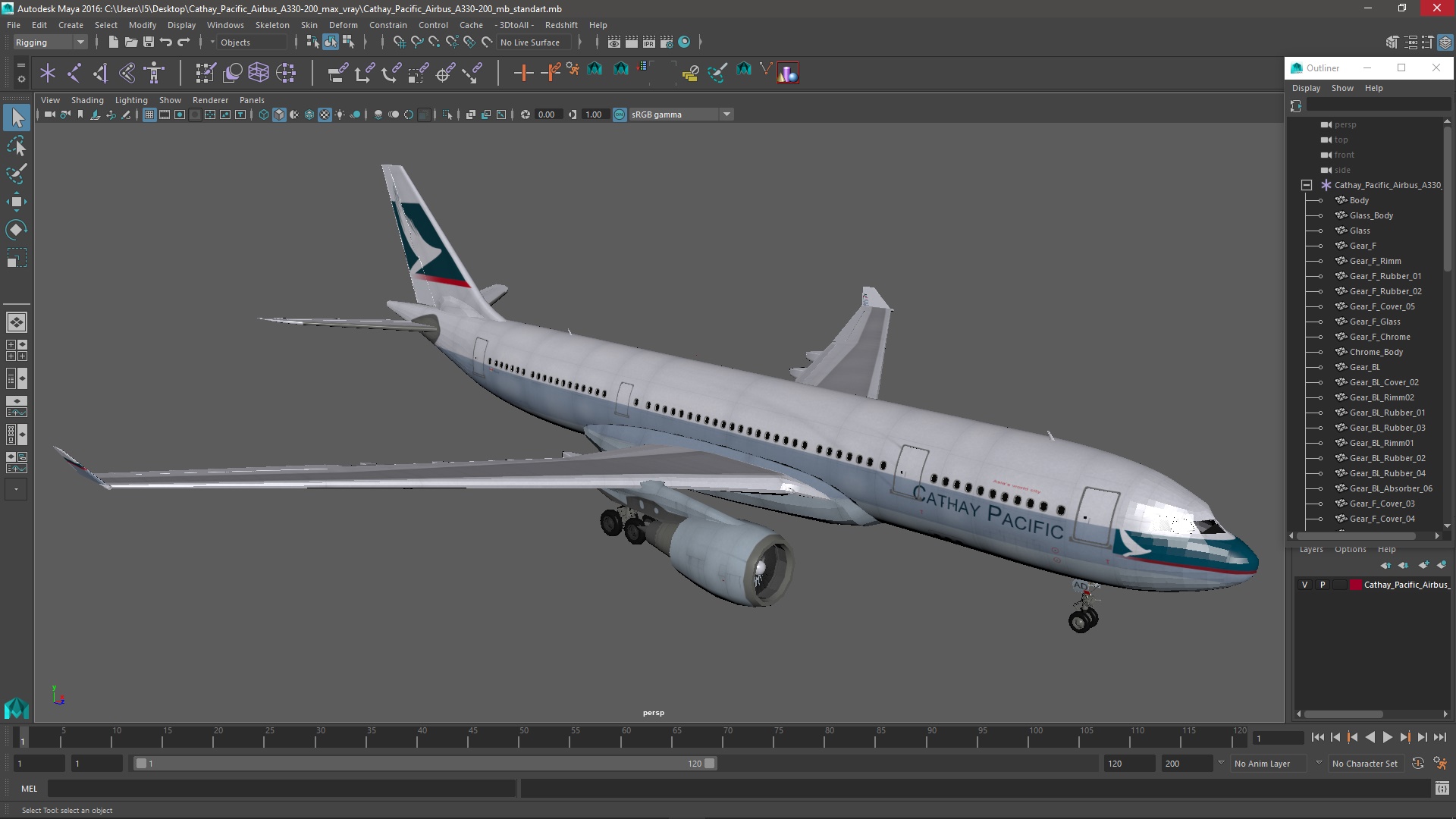Screen dimensions: 1456x819
Task: Click the play forwards button
Action: tap(1387, 737)
